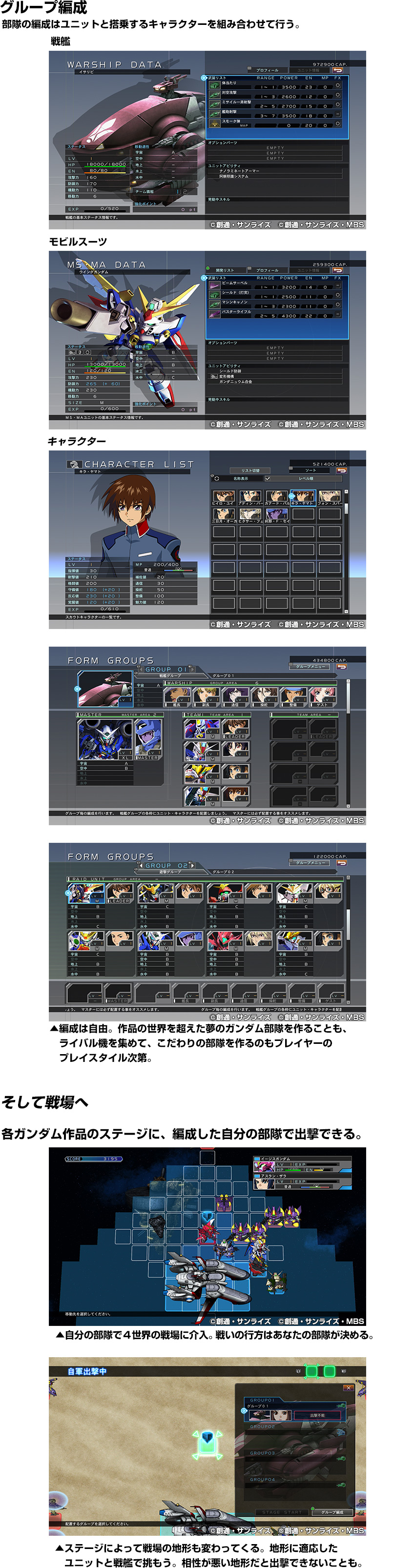Select the フォン・スパー character portrait
Screen dimensions: 415x1568
click(330, 497)
